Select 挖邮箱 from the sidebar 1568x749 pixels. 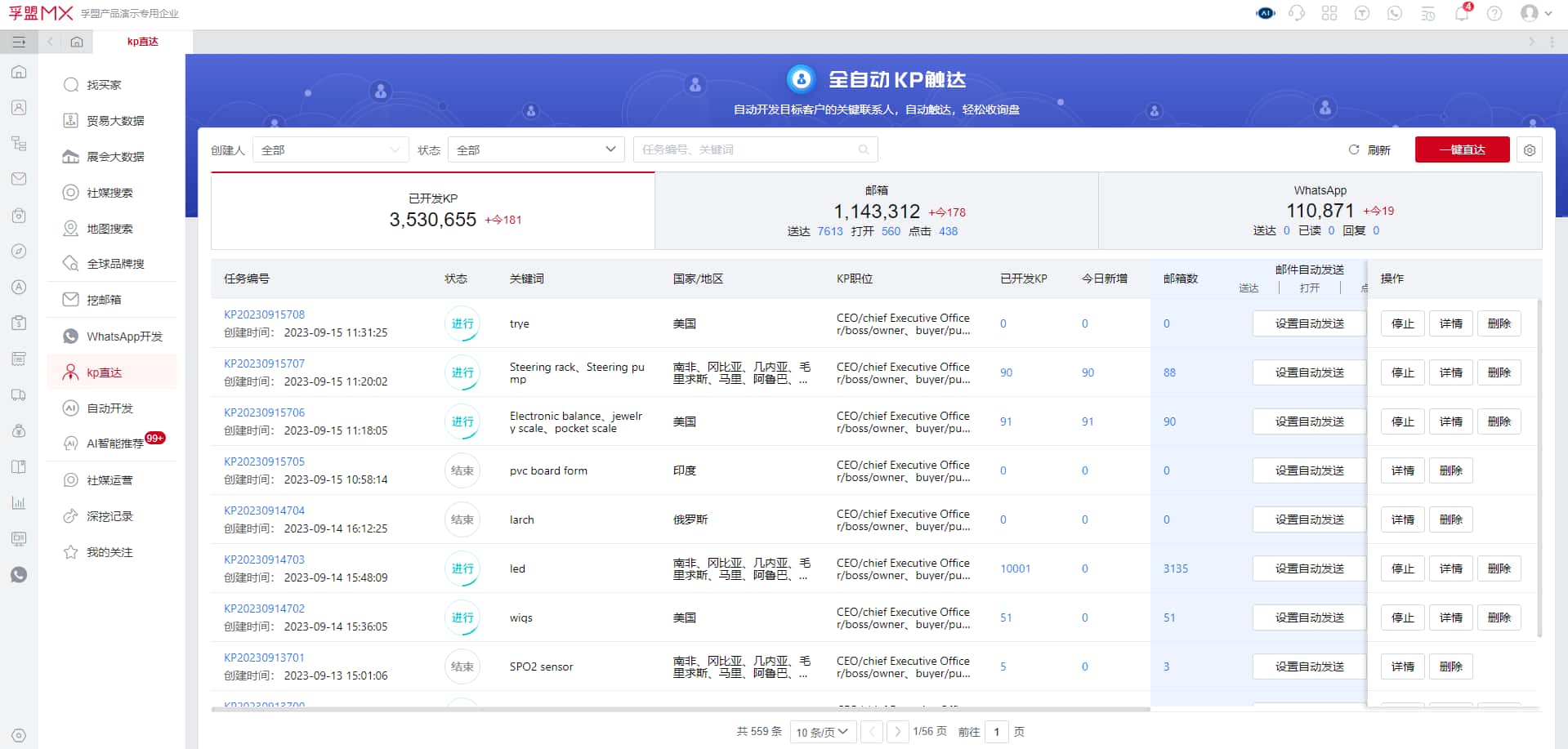(x=104, y=300)
